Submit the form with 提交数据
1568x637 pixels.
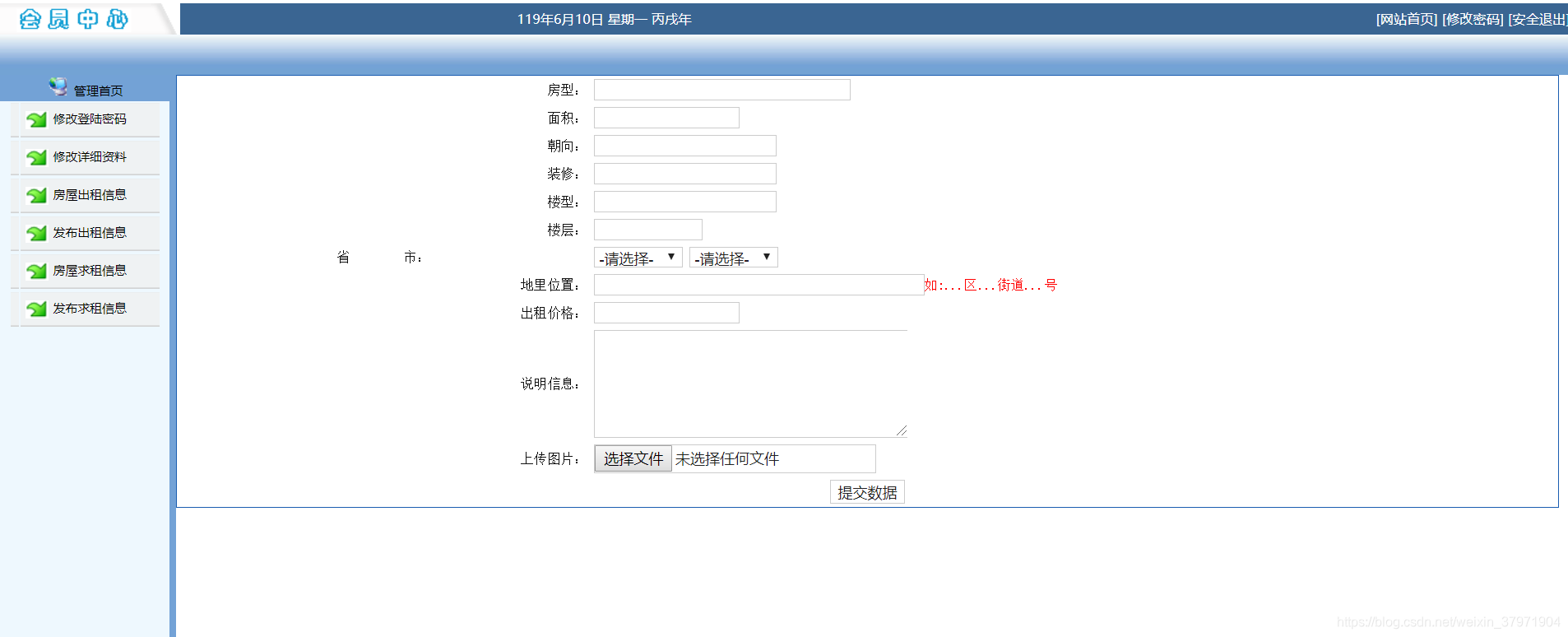pyautogui.click(x=867, y=492)
